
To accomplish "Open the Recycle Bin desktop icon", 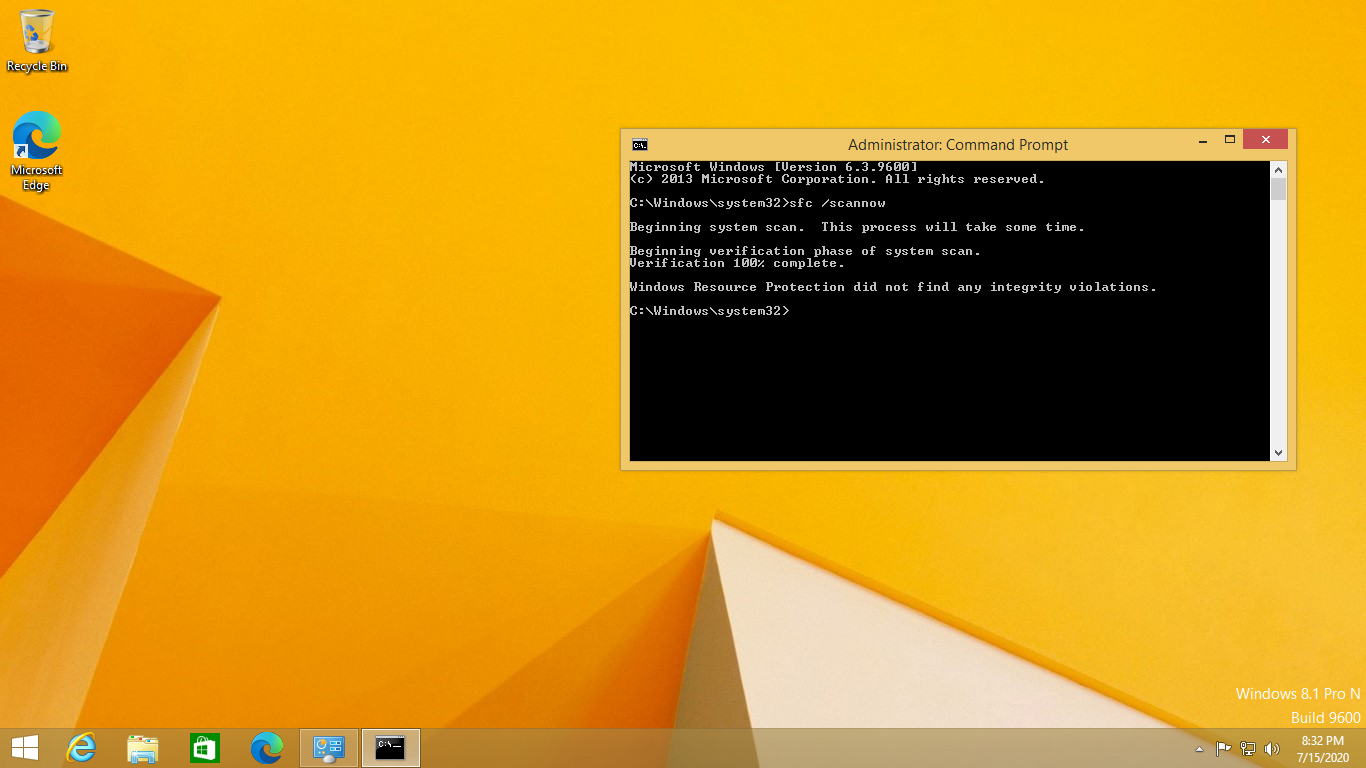I will tap(37, 41).
